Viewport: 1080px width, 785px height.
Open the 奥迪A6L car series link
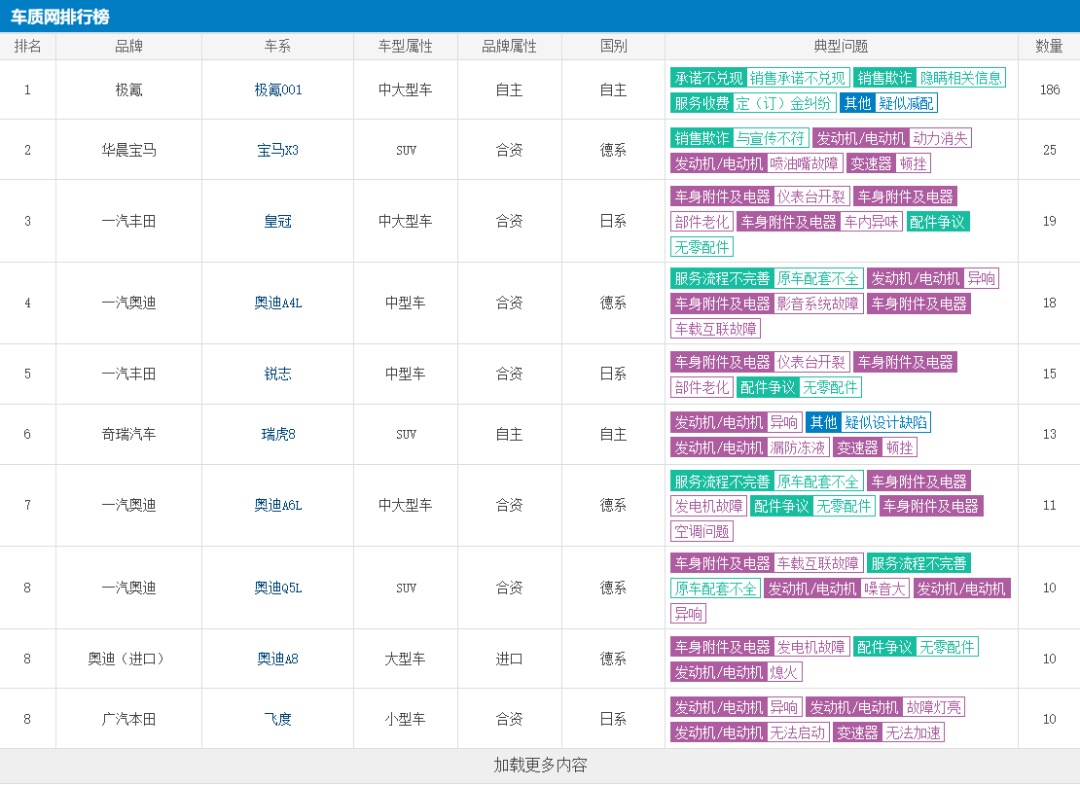click(278, 505)
